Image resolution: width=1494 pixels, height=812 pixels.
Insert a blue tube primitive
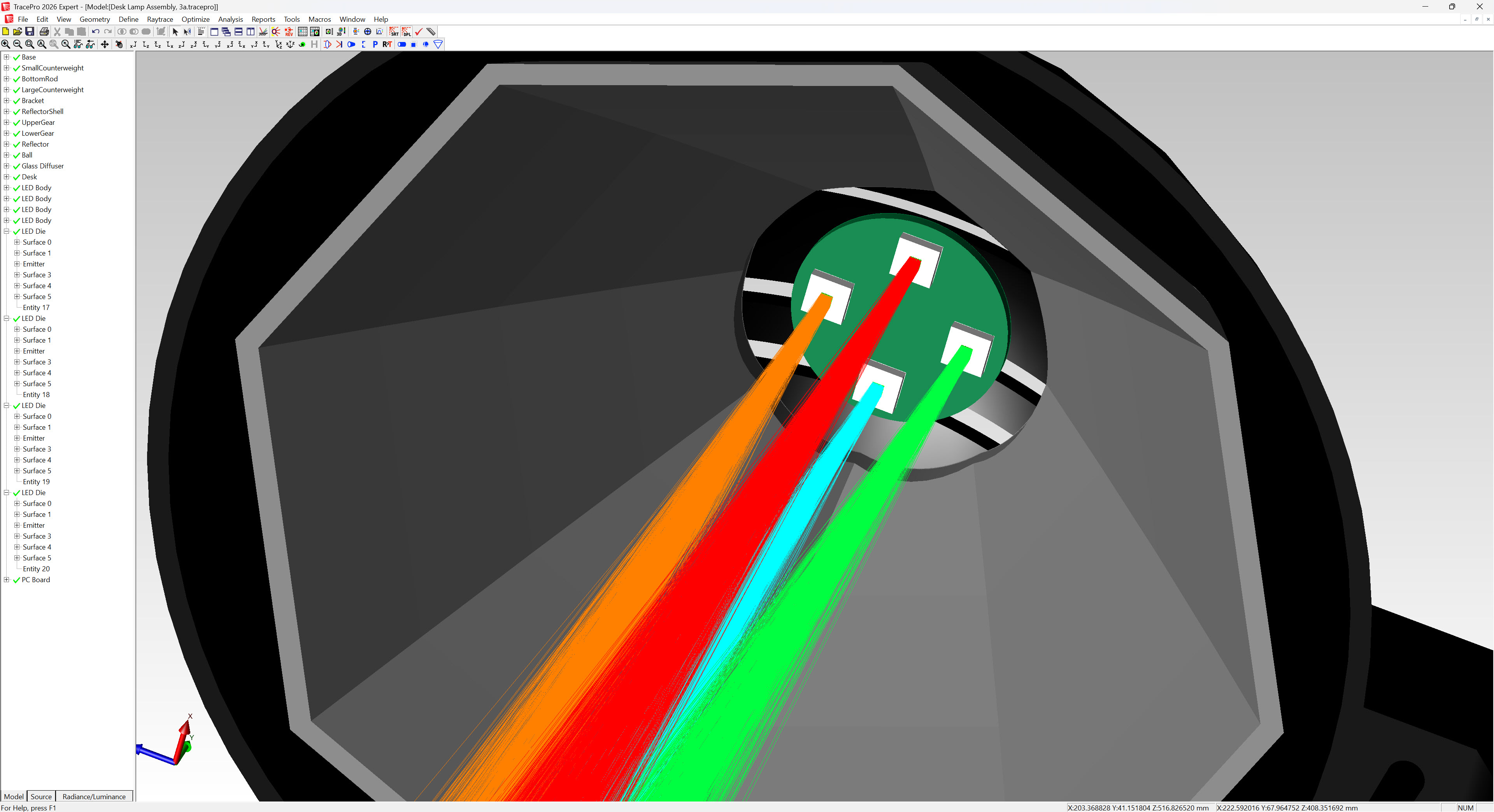[x=402, y=44]
